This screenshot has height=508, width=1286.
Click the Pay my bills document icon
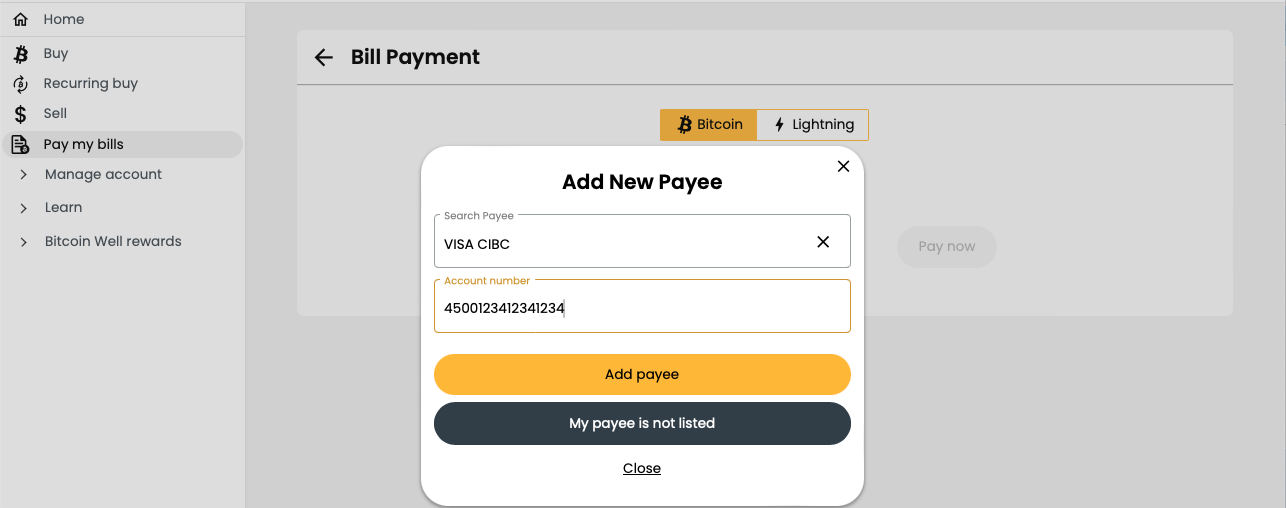click(x=20, y=145)
